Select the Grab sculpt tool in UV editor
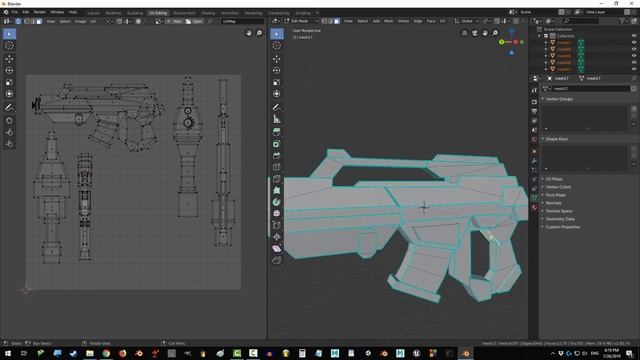The width and height of the screenshot is (640, 360). (x=9, y=121)
